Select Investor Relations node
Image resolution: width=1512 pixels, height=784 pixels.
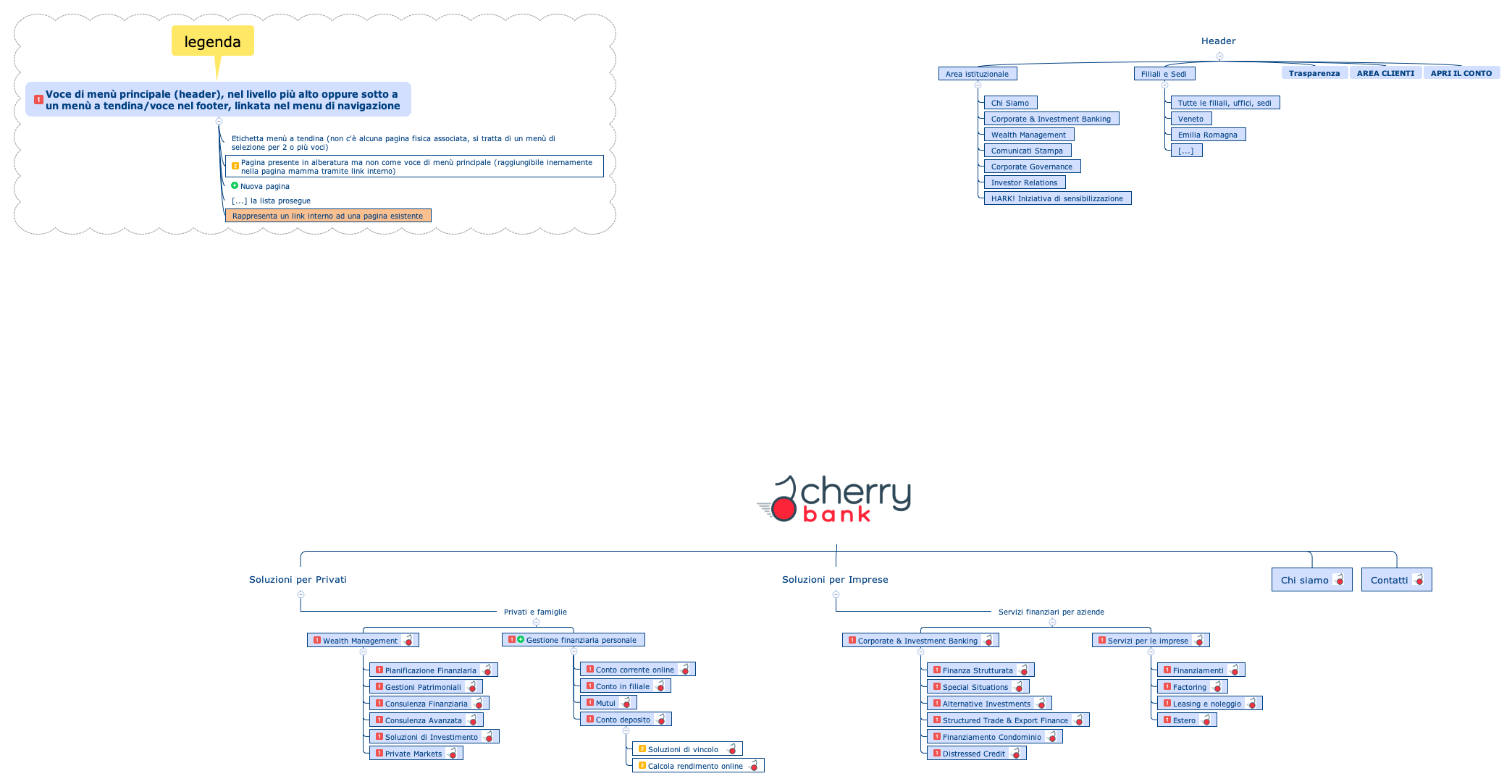tap(1024, 182)
